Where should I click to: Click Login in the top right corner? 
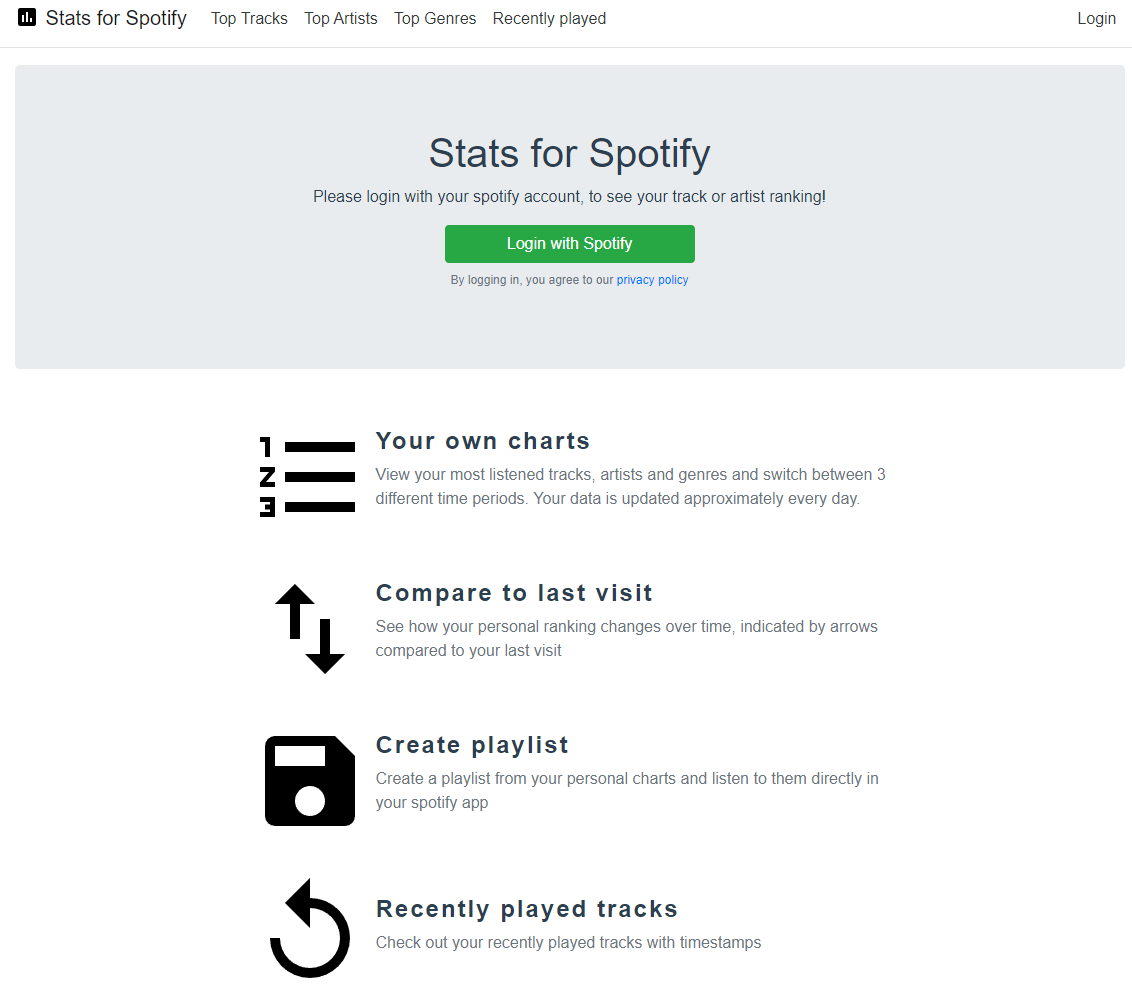(1096, 18)
